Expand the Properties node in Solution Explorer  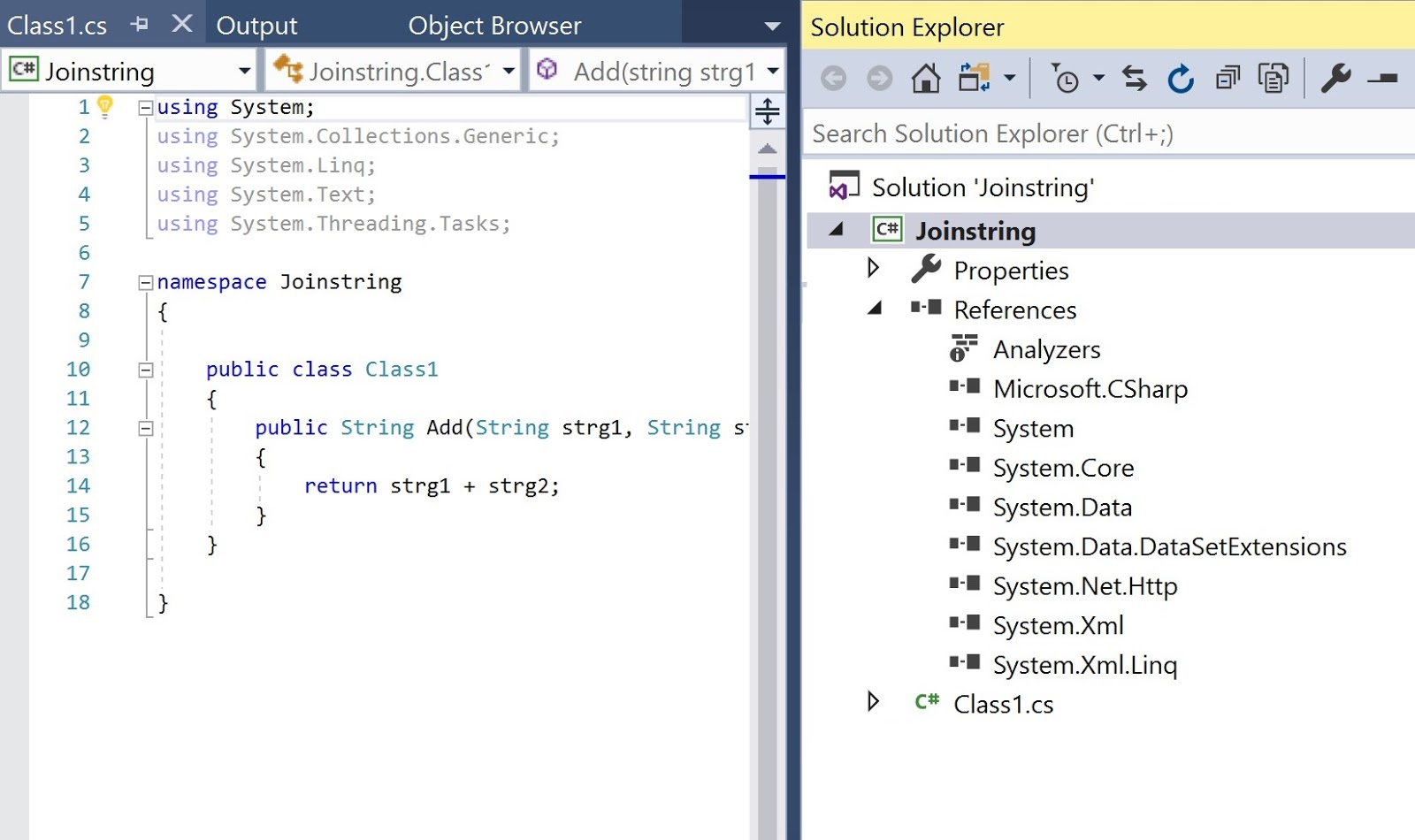(874, 270)
